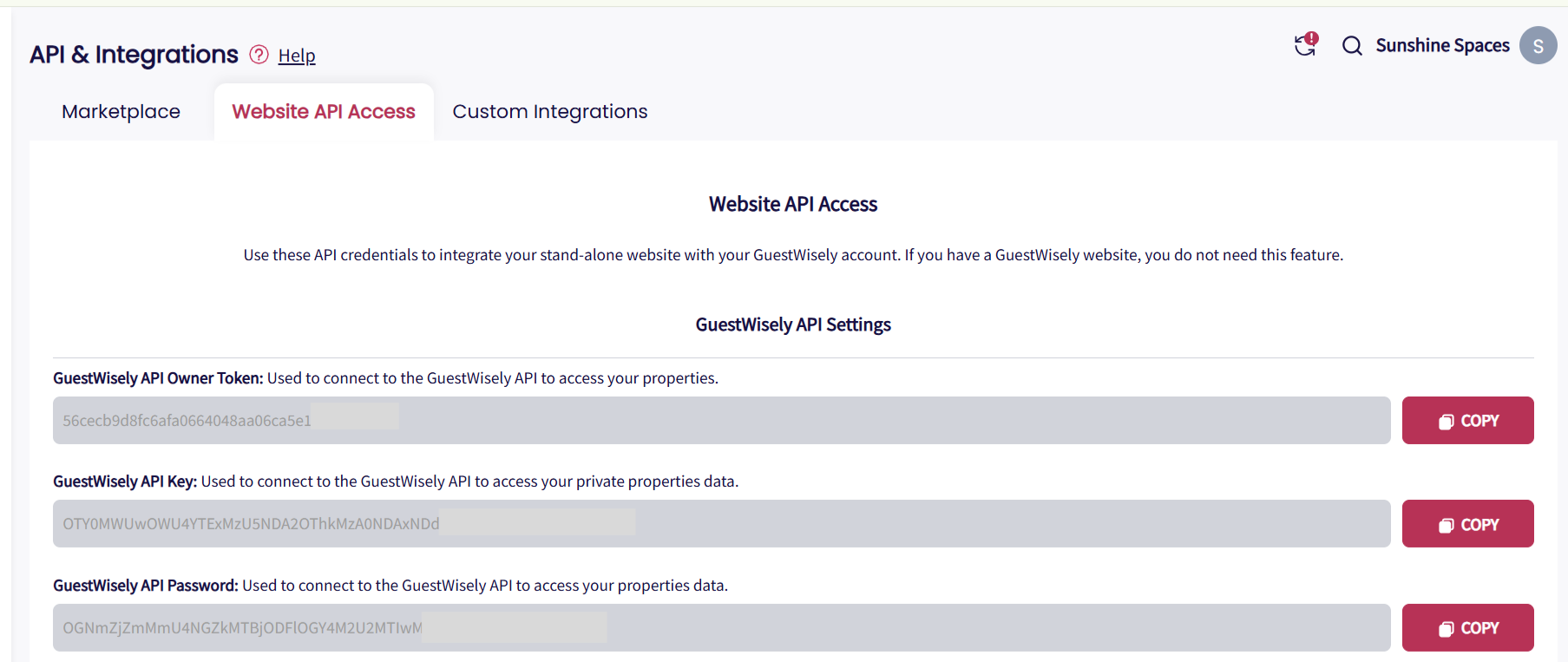Viewport: 1568px width, 662px height.
Task: Open the search magnifier icon
Action: pyautogui.click(x=1352, y=45)
